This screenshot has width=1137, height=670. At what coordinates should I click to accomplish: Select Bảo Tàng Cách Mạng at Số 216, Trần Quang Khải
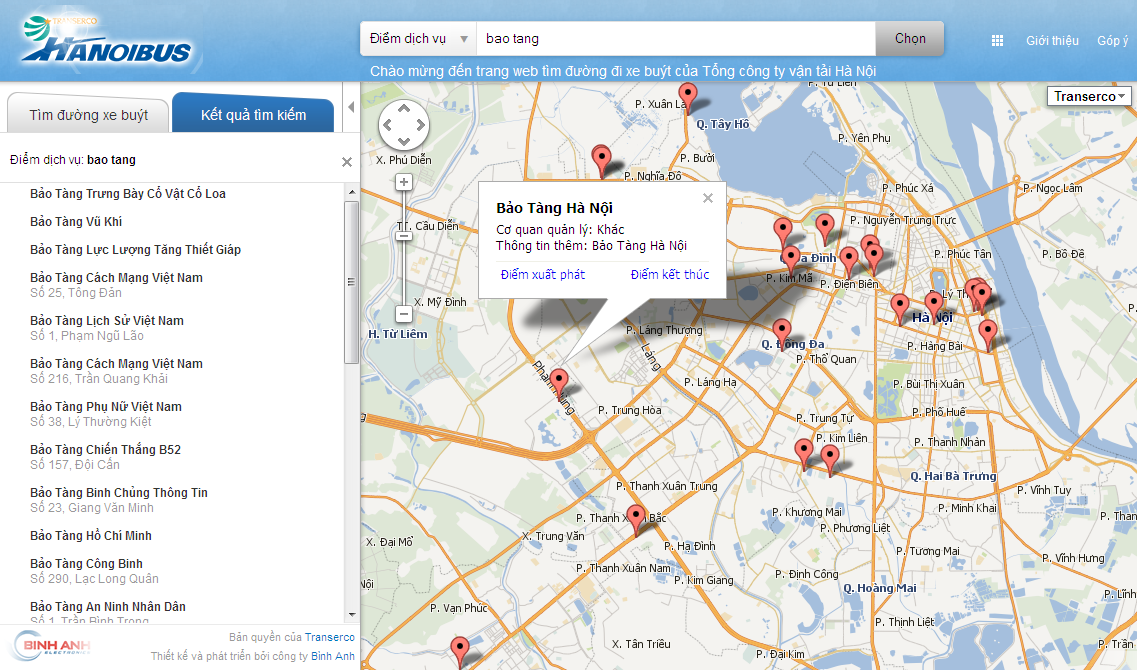116,371
